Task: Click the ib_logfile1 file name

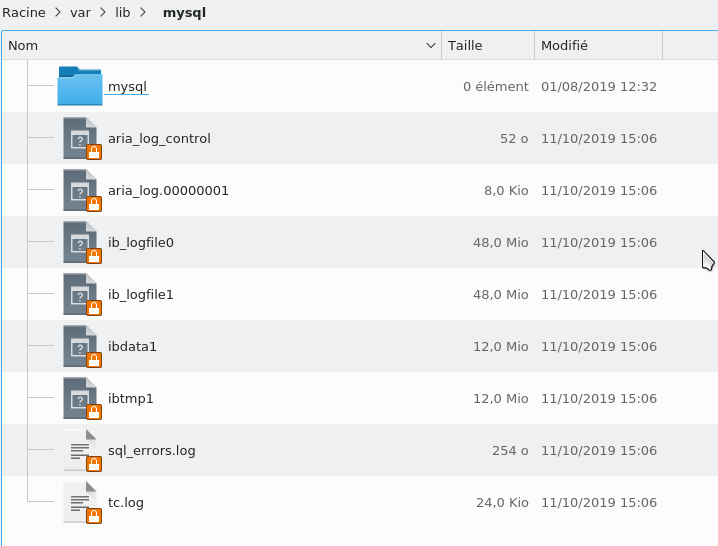Action: (x=141, y=295)
